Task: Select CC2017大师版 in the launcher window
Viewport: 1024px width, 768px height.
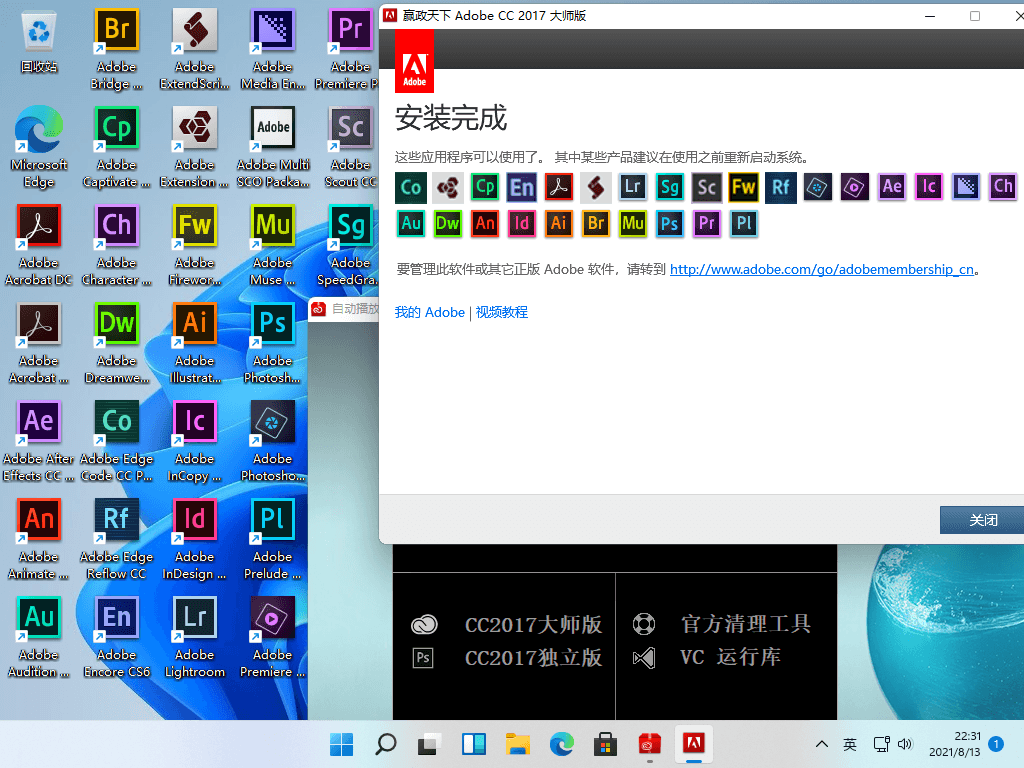Action: click(x=533, y=624)
